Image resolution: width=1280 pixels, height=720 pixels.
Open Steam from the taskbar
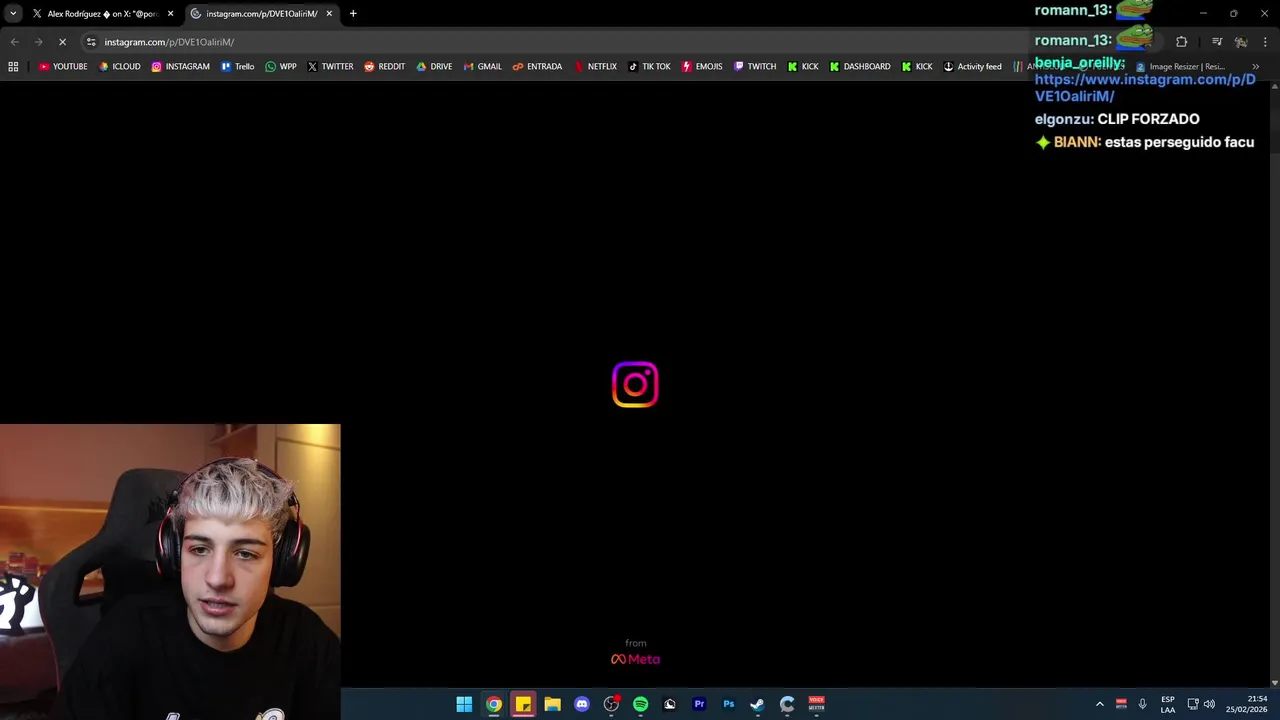pos(758,704)
